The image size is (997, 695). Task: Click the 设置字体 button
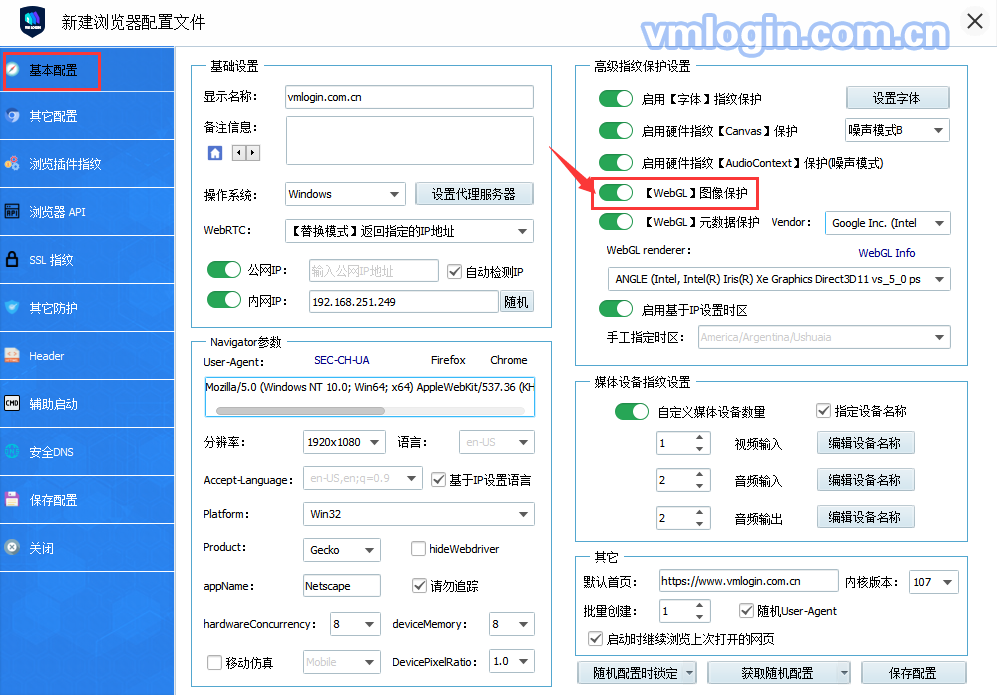pos(897,98)
